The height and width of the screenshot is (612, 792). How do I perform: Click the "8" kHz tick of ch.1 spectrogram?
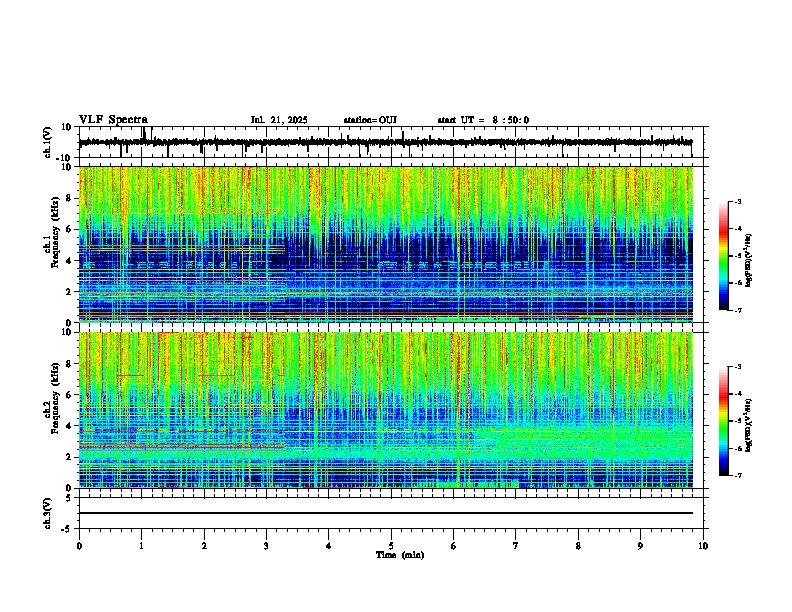click(70, 198)
